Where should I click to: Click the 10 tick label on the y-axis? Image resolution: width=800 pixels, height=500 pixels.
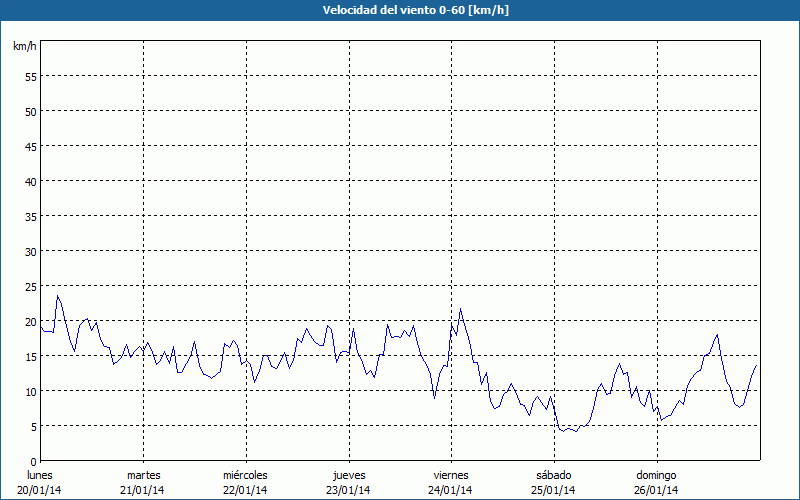tap(30, 391)
